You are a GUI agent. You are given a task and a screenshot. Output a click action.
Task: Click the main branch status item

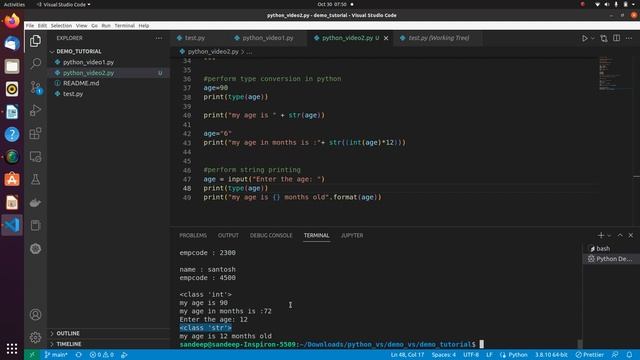[x=56, y=355]
